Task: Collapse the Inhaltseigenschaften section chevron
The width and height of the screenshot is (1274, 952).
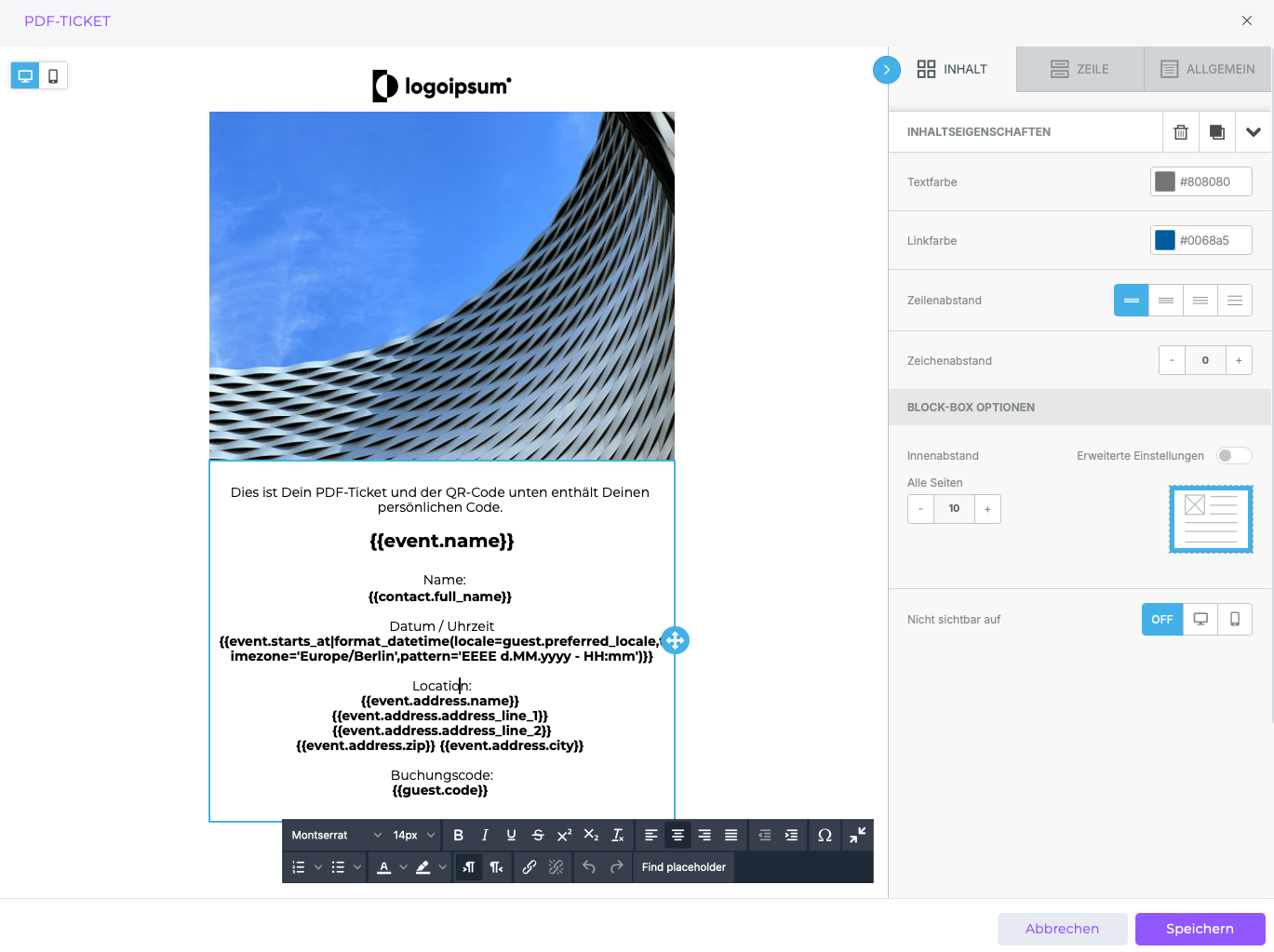Action: tap(1254, 132)
